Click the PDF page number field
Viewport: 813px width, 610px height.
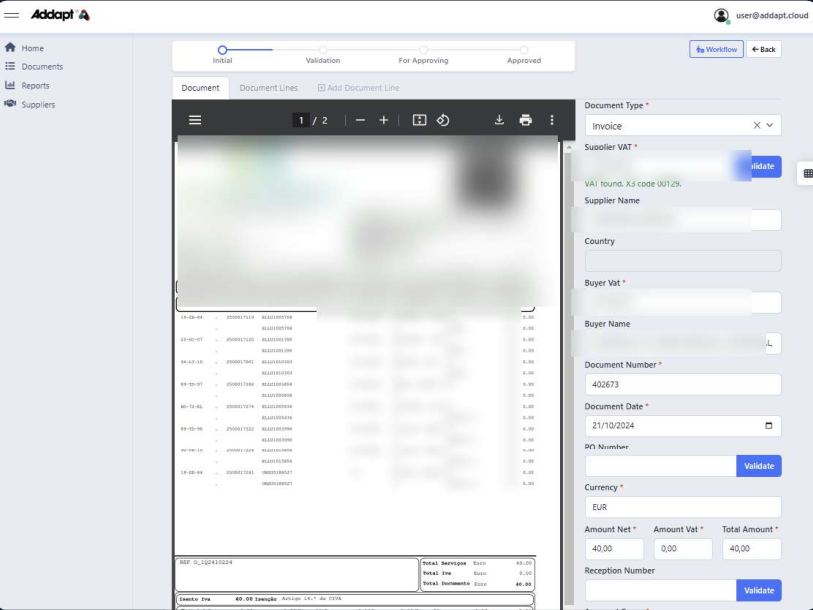click(x=301, y=120)
